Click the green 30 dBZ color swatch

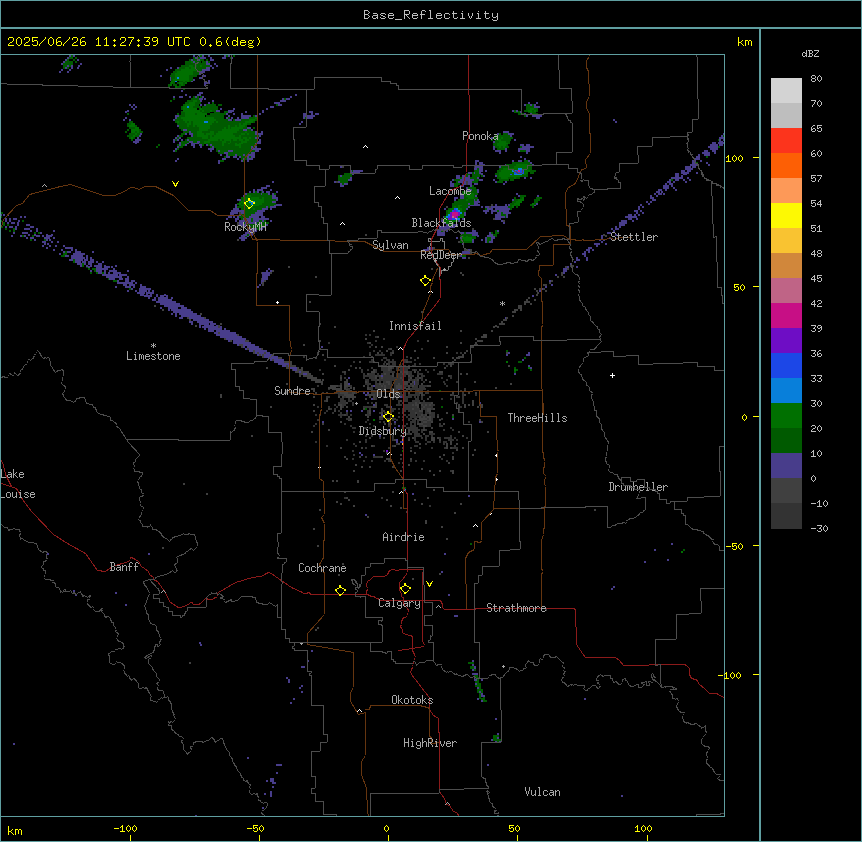[x=786, y=416]
